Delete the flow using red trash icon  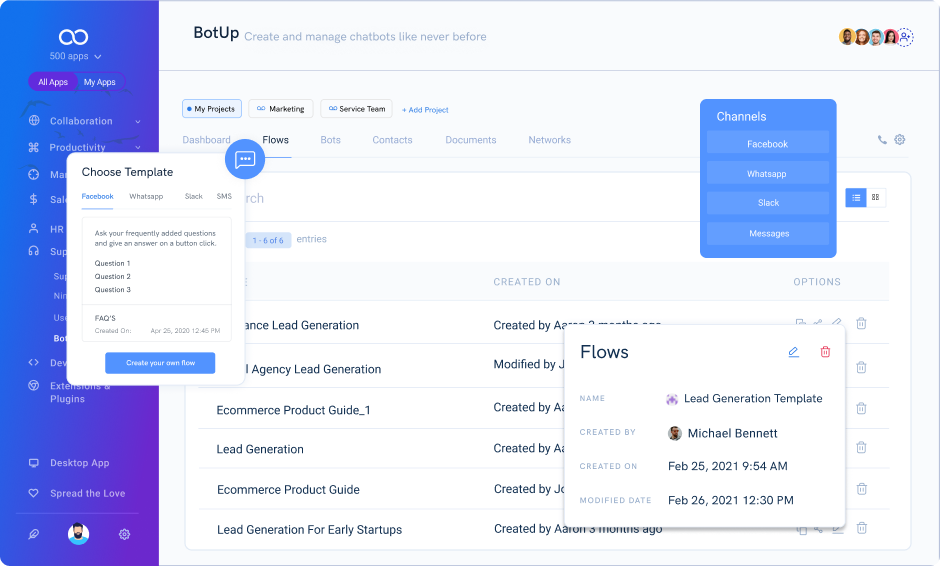click(x=825, y=352)
